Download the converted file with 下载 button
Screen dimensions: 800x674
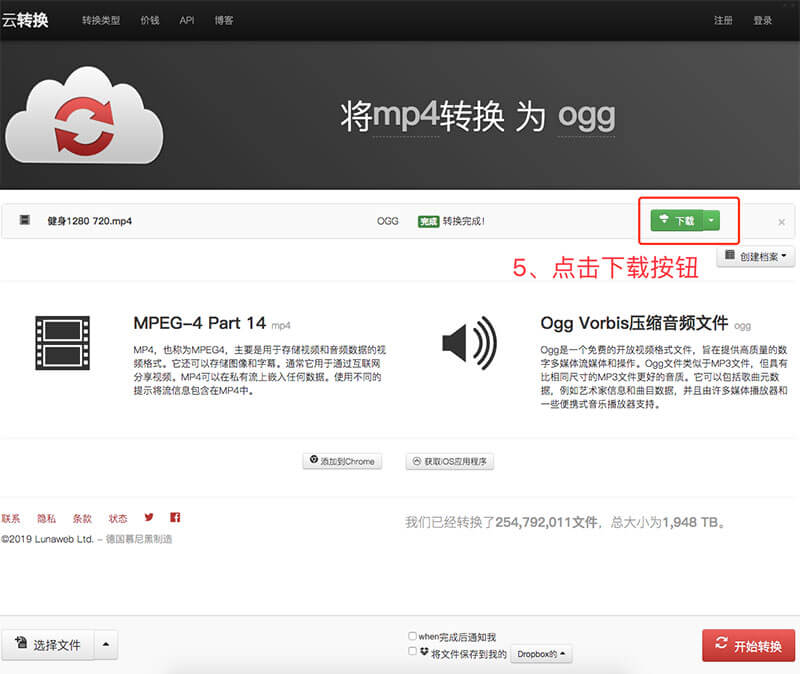(x=677, y=220)
